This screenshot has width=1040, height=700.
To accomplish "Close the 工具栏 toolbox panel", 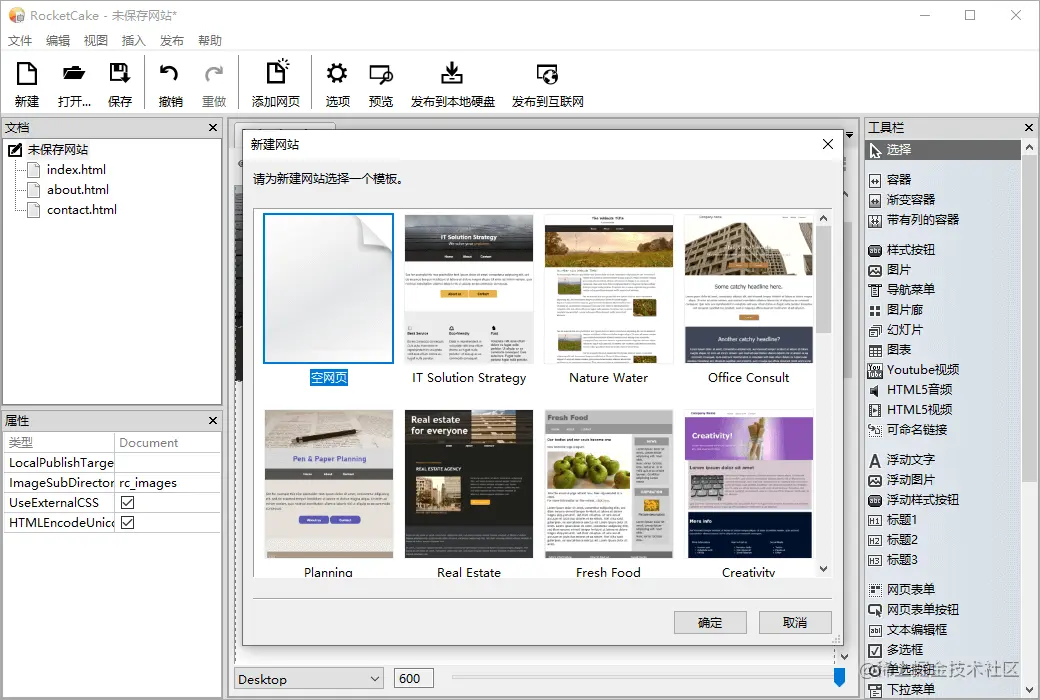I will click(x=1029, y=127).
